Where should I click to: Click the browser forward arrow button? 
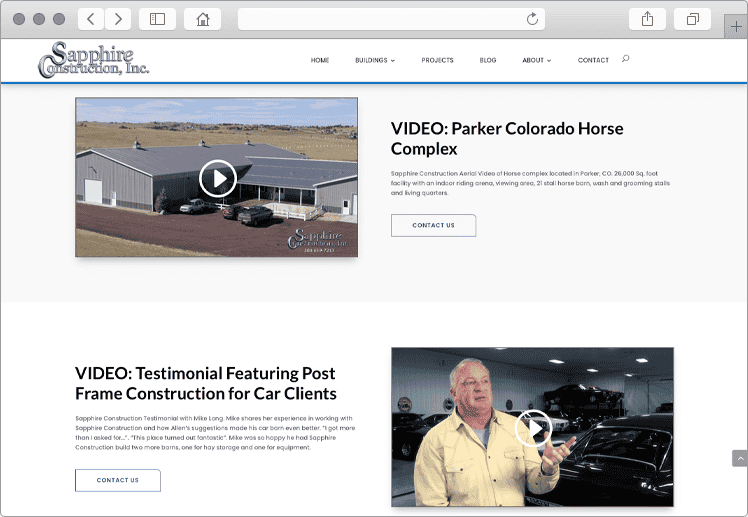(118, 19)
